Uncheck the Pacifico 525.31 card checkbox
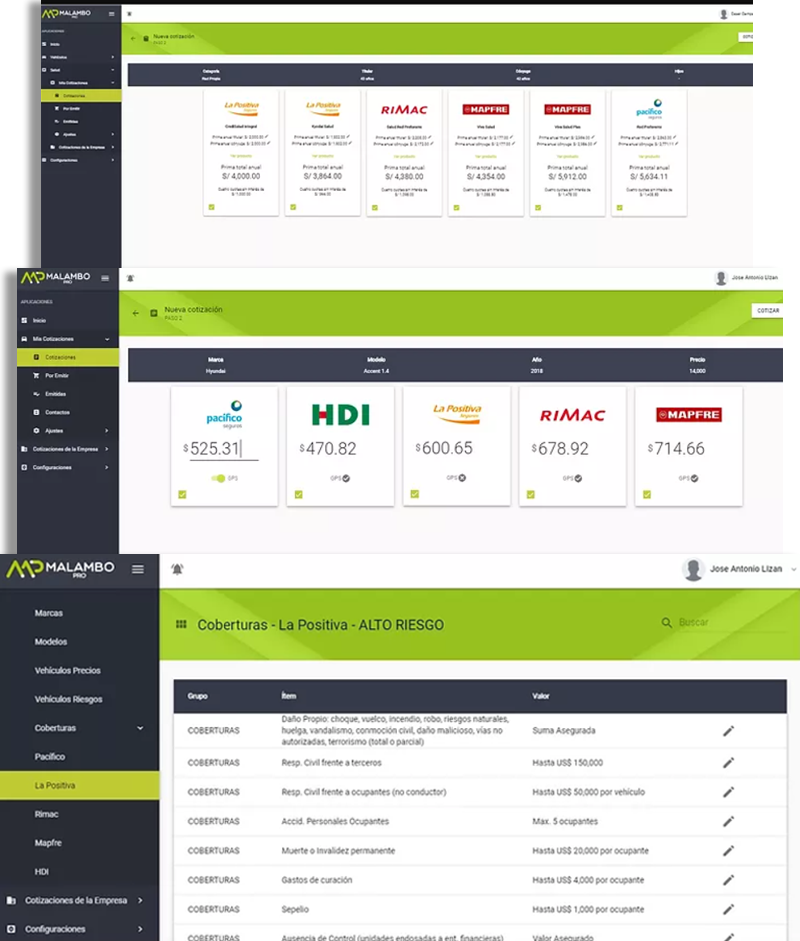 click(x=182, y=495)
